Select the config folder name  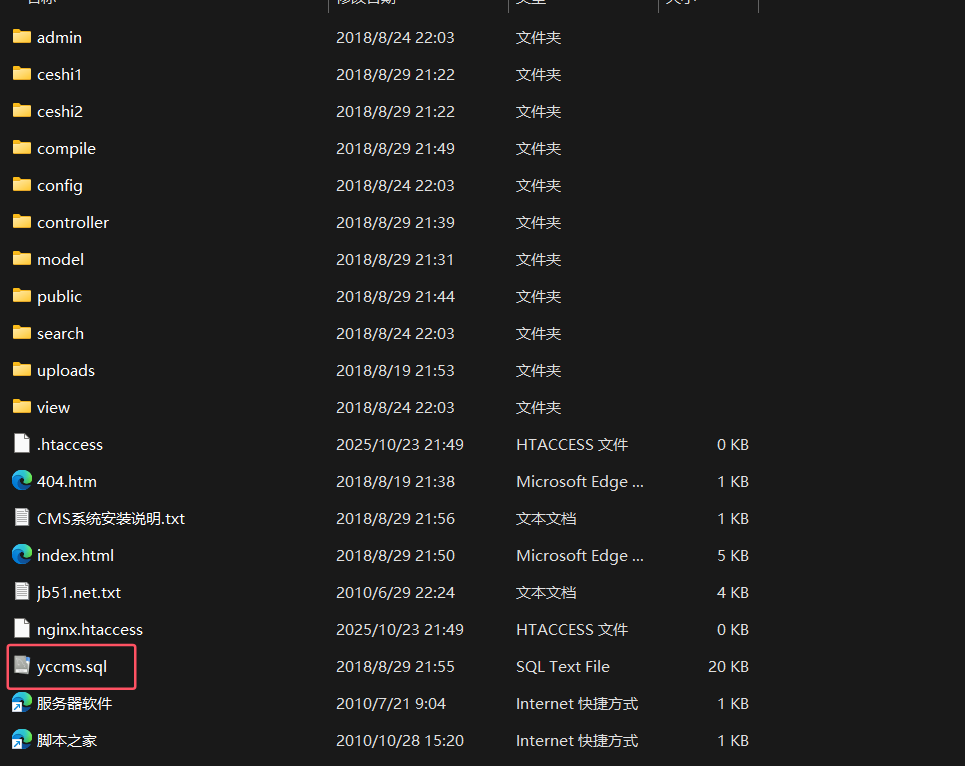tap(59, 186)
